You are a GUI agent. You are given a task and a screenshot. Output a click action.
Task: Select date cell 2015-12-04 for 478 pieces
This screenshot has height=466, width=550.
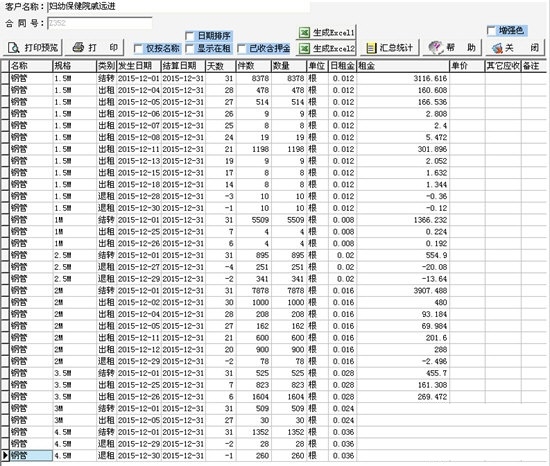pos(139,90)
